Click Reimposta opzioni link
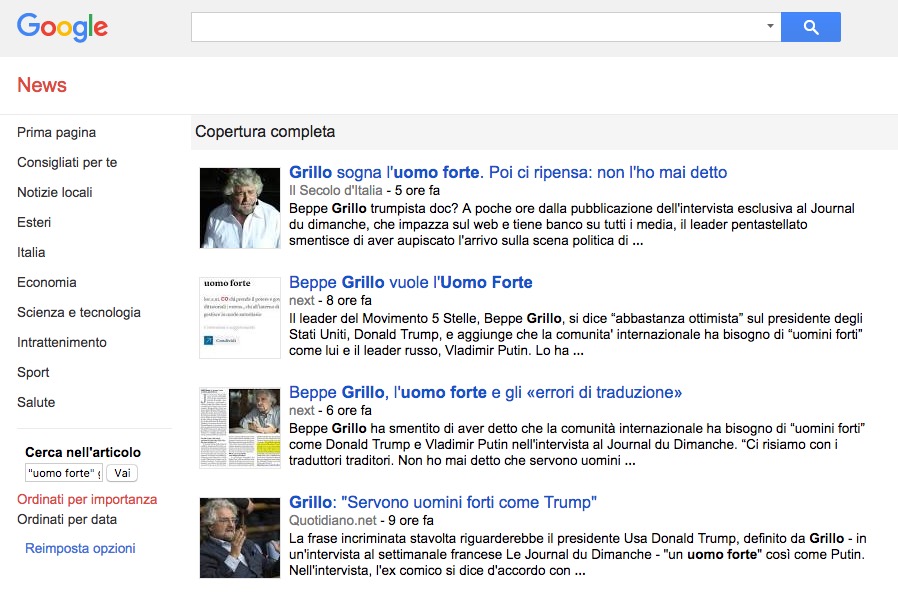Viewport: 898px width, 595px height. coord(80,549)
